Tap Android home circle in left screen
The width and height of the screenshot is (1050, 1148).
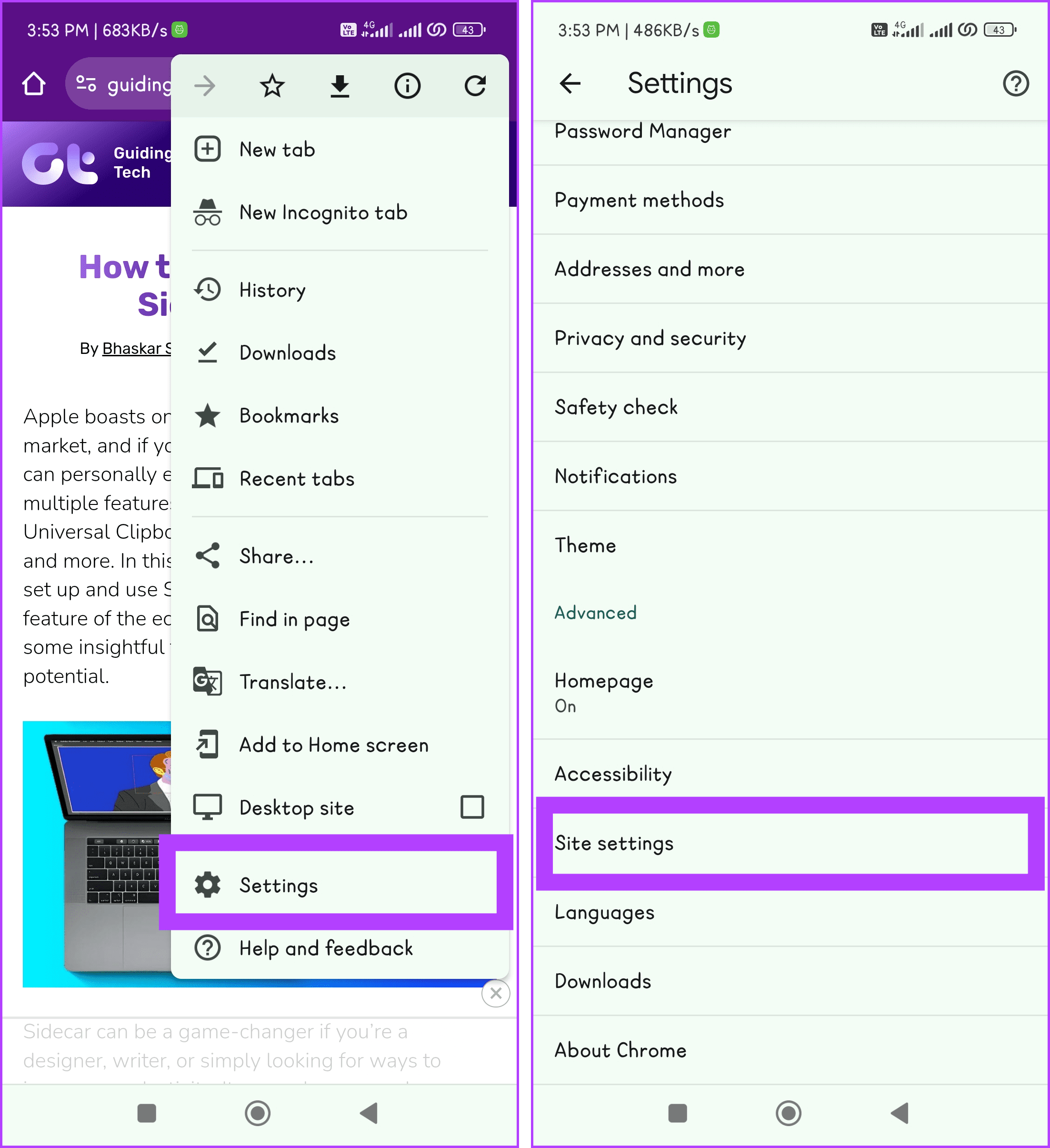pos(257,1113)
